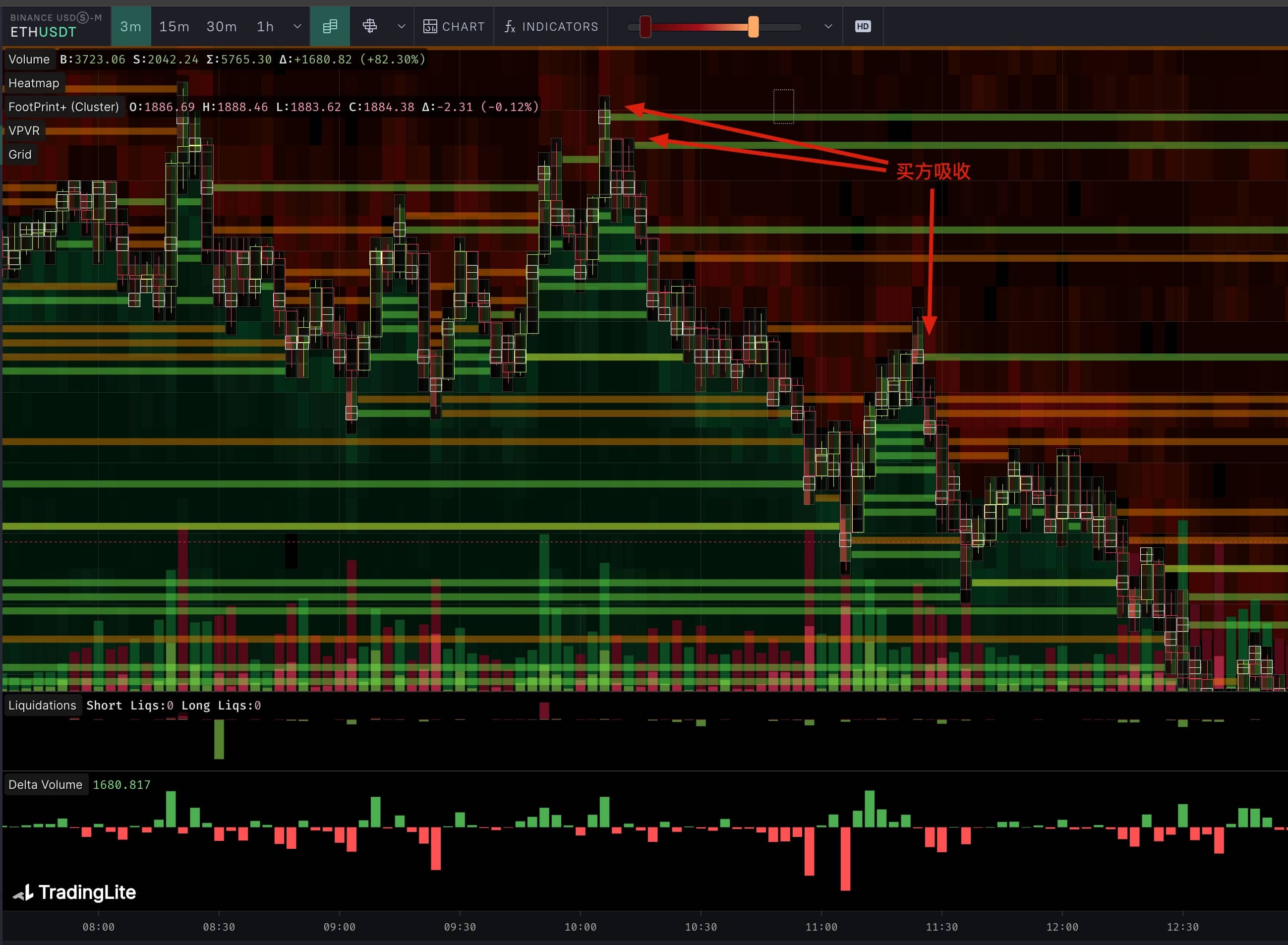Select the 1h timeframe
This screenshot has height=945, width=1288.
click(x=265, y=26)
